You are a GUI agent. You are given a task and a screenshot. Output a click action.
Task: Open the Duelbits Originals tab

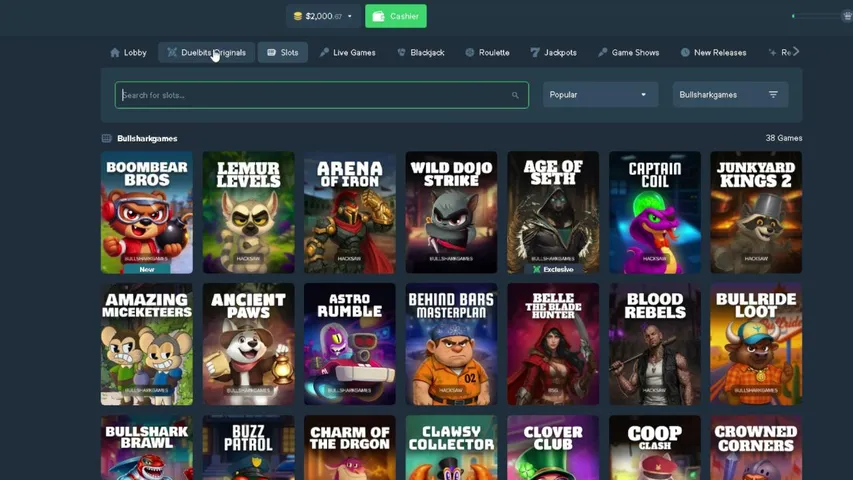pos(207,53)
